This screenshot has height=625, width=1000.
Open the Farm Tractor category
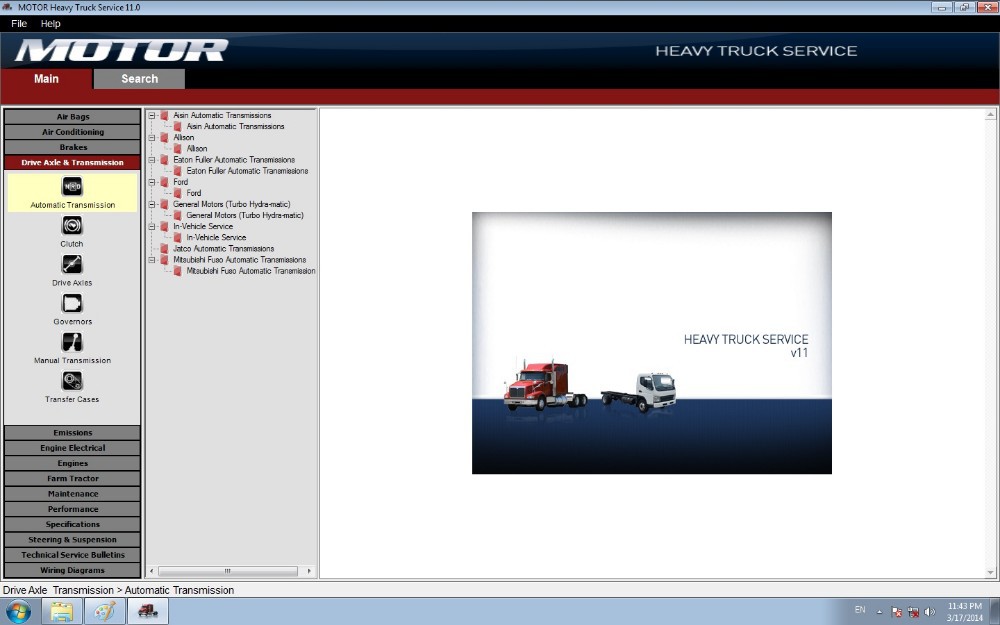pos(73,478)
